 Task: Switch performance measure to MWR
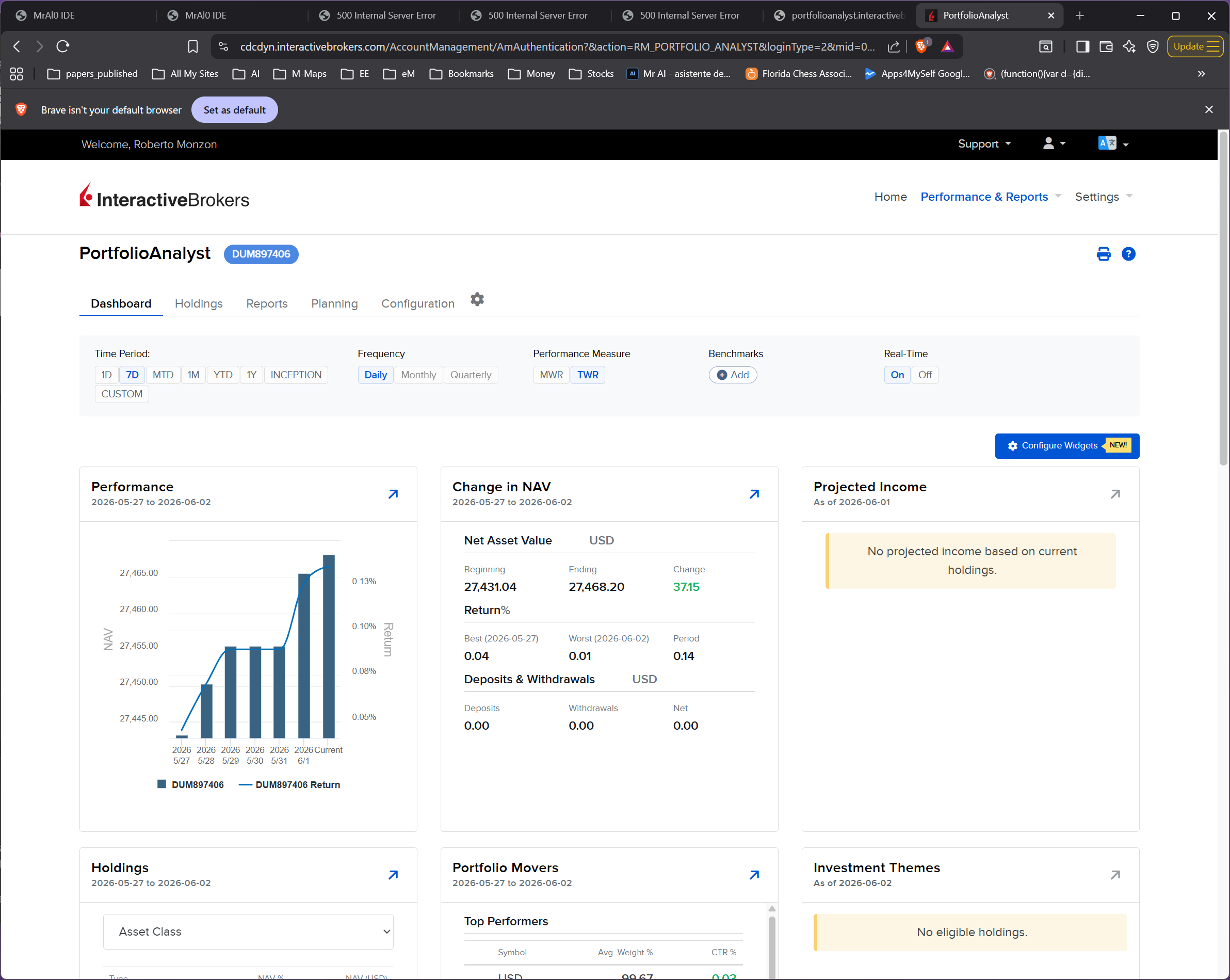551,375
